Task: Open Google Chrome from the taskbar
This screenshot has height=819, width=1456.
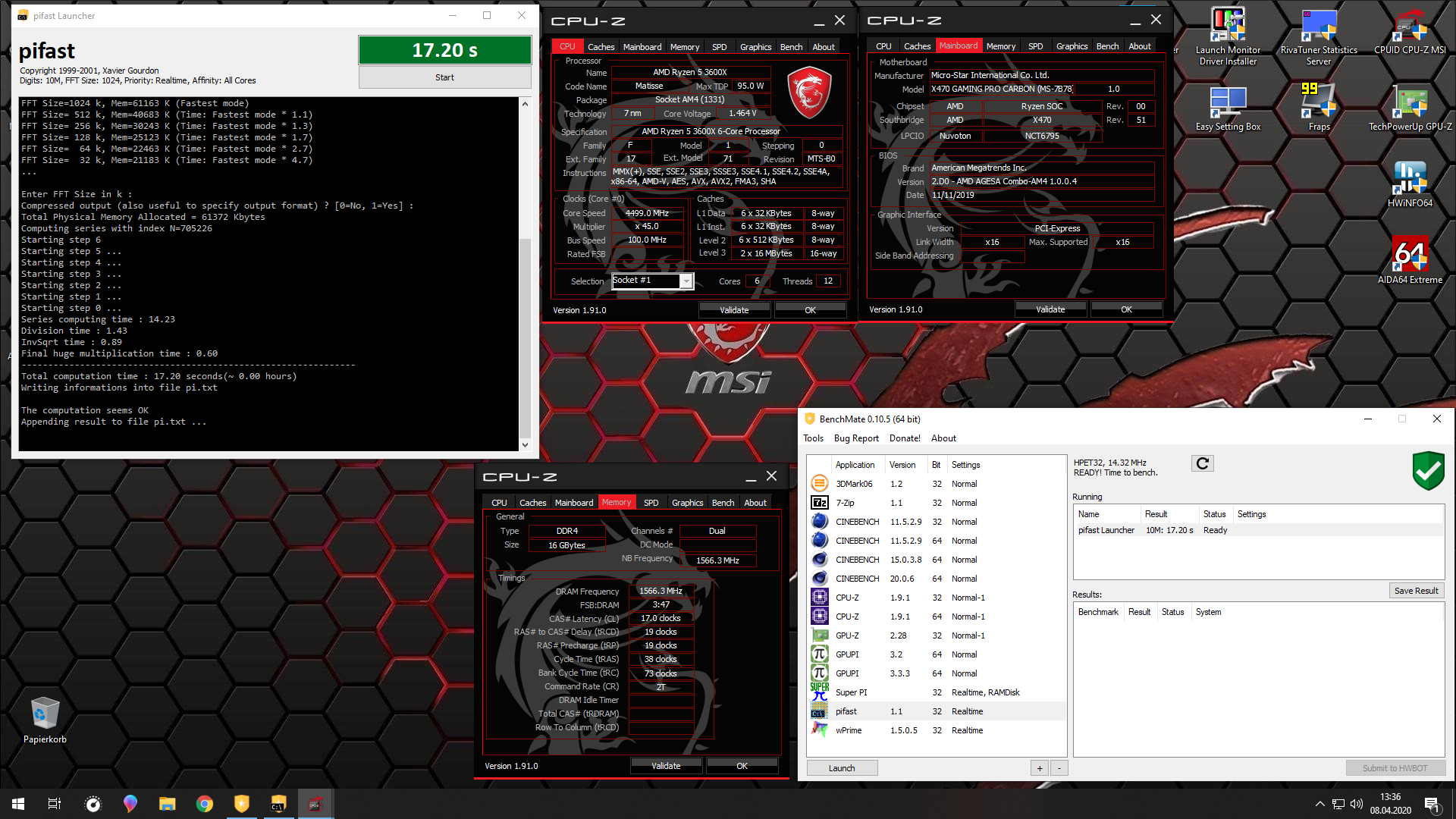Action: pyautogui.click(x=204, y=804)
